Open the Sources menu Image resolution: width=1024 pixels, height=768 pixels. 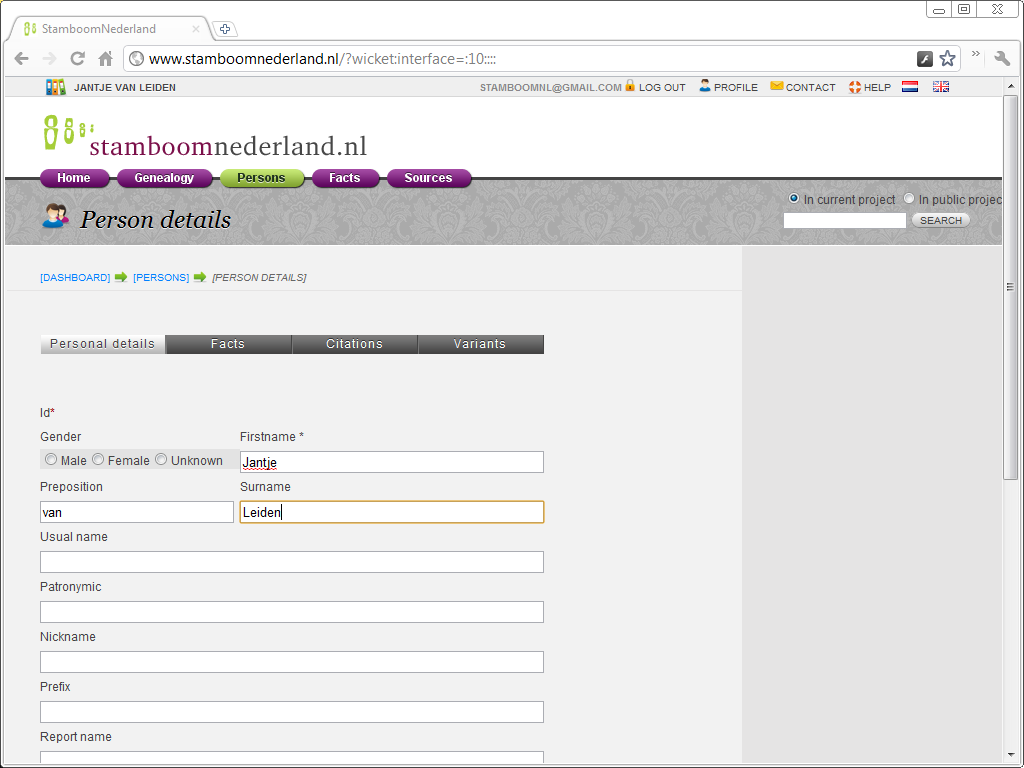[428, 178]
